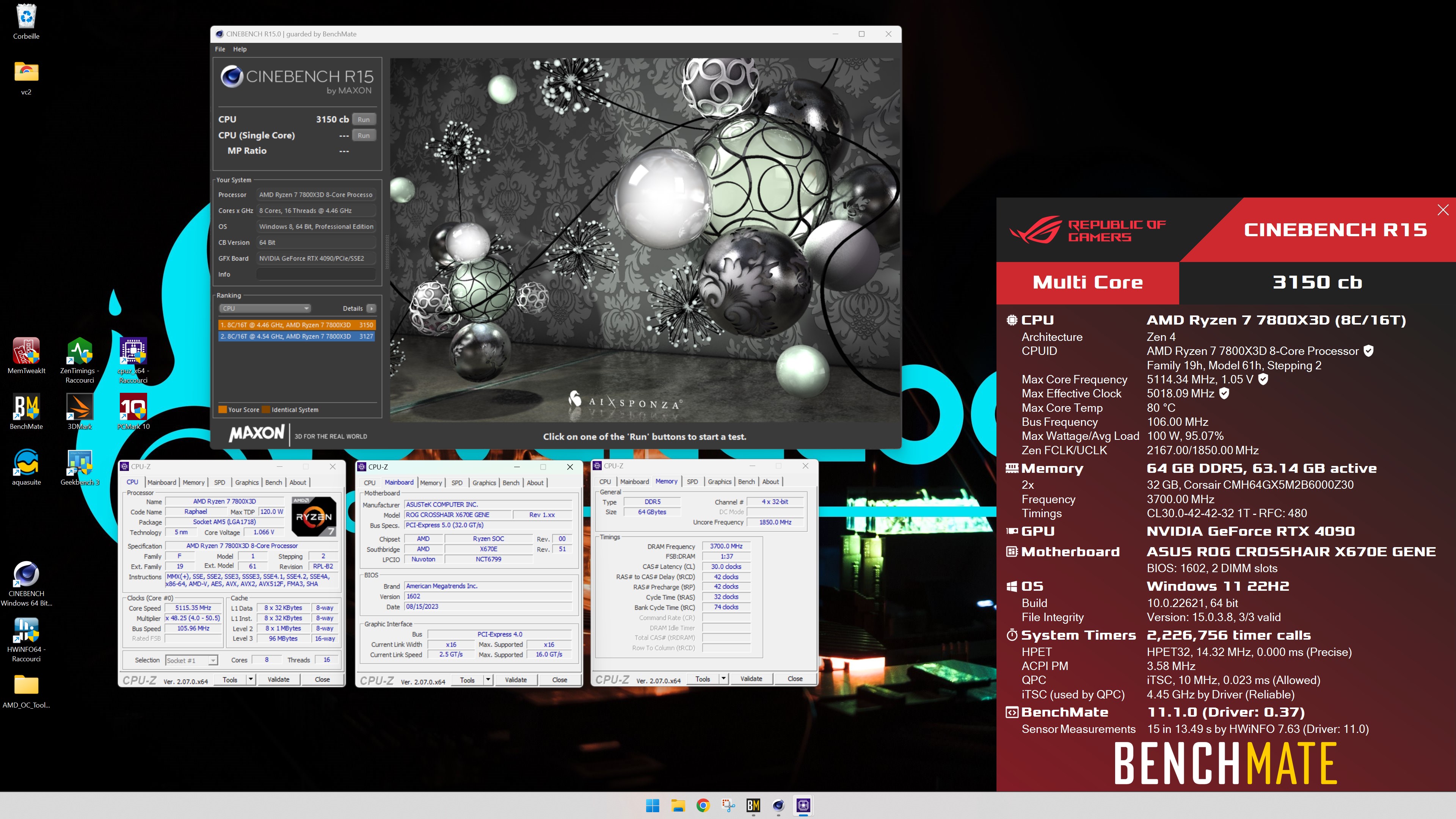Switch to Cinebench in the taskbar
Screen dimensions: 1456x819
[x=778, y=805]
